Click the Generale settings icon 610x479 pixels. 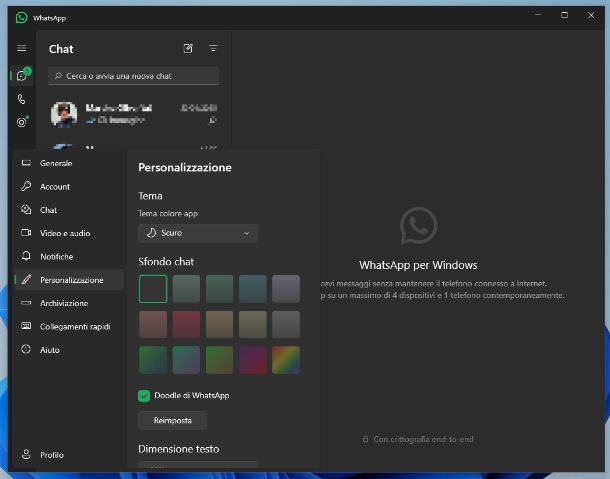click(26, 163)
